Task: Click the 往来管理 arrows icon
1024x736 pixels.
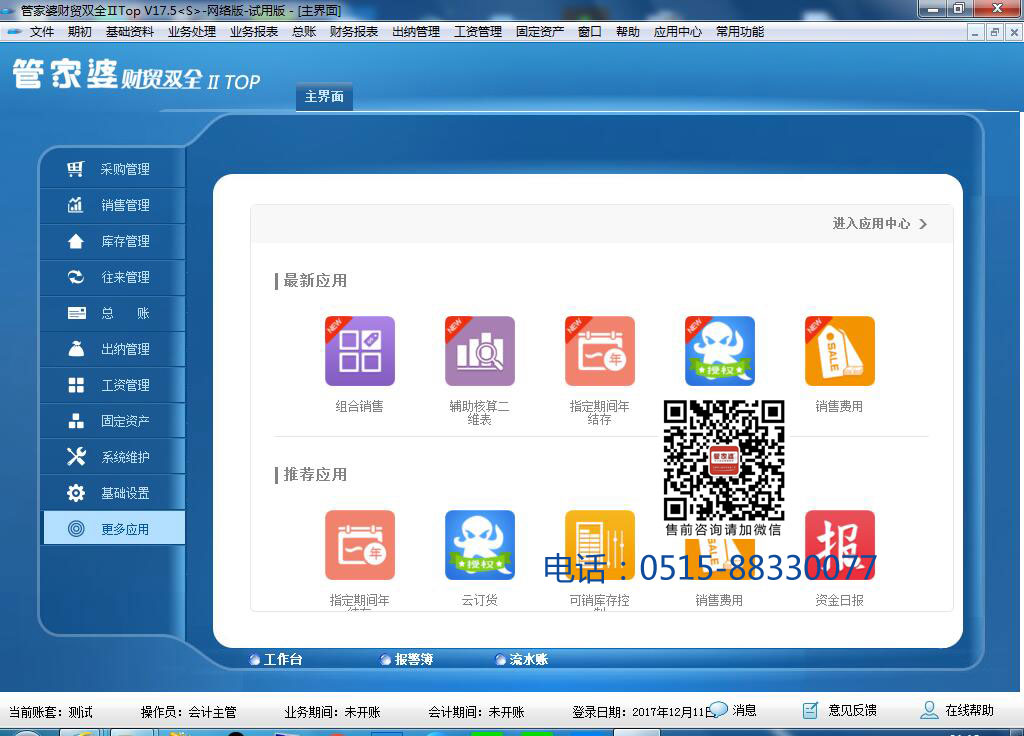Action: (76, 277)
